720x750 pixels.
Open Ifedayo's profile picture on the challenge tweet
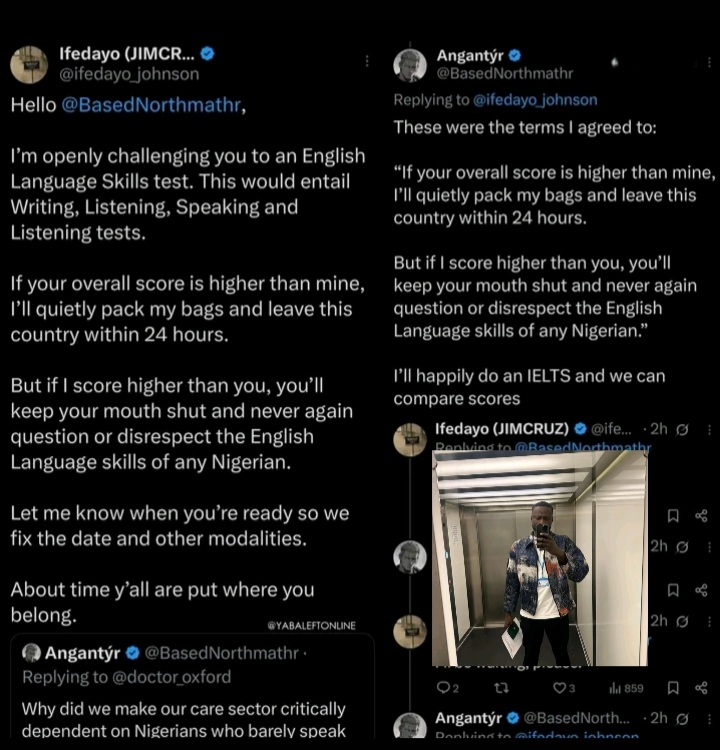(29, 64)
